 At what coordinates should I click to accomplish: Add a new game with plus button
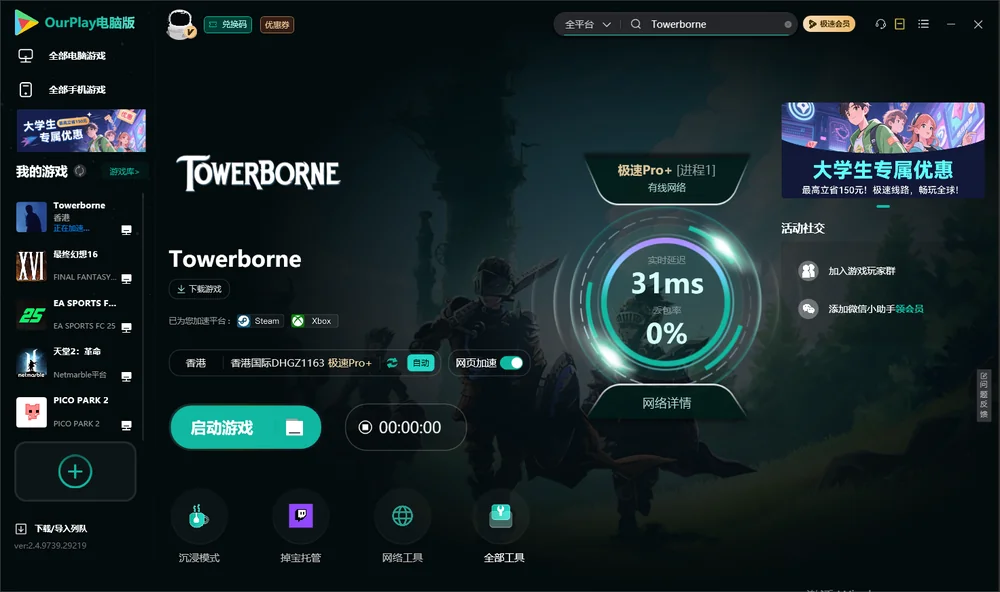click(x=75, y=471)
